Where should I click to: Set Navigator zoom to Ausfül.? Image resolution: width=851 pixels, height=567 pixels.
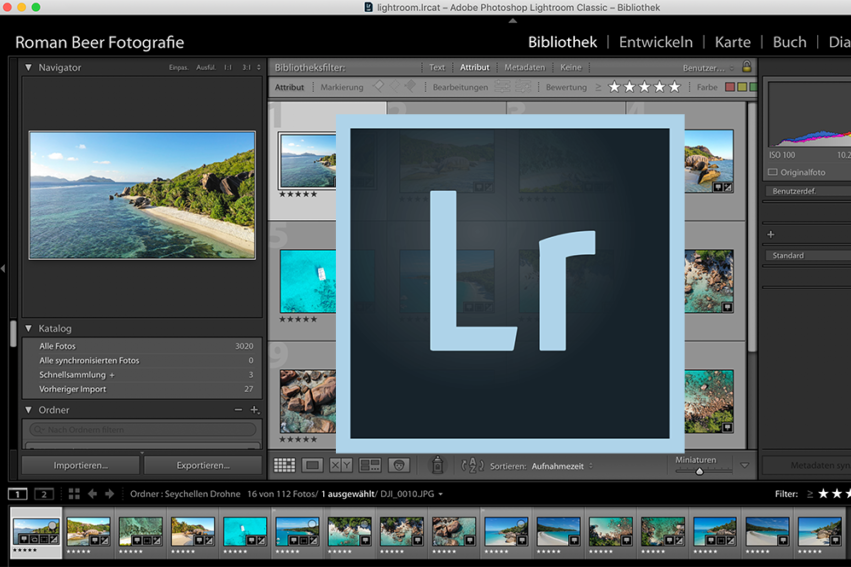click(x=206, y=67)
